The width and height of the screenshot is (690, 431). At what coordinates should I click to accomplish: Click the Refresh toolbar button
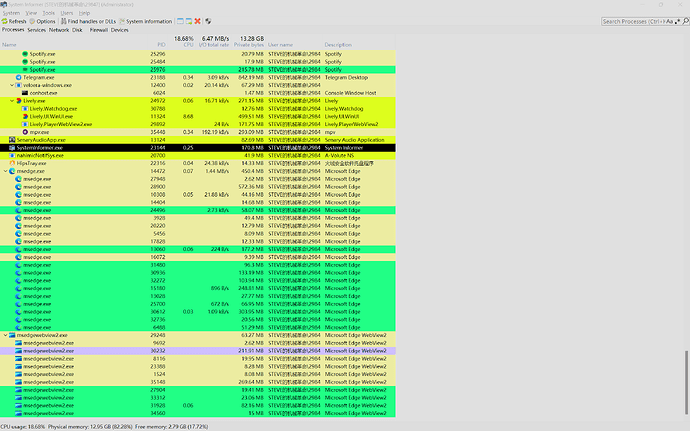(14, 21)
